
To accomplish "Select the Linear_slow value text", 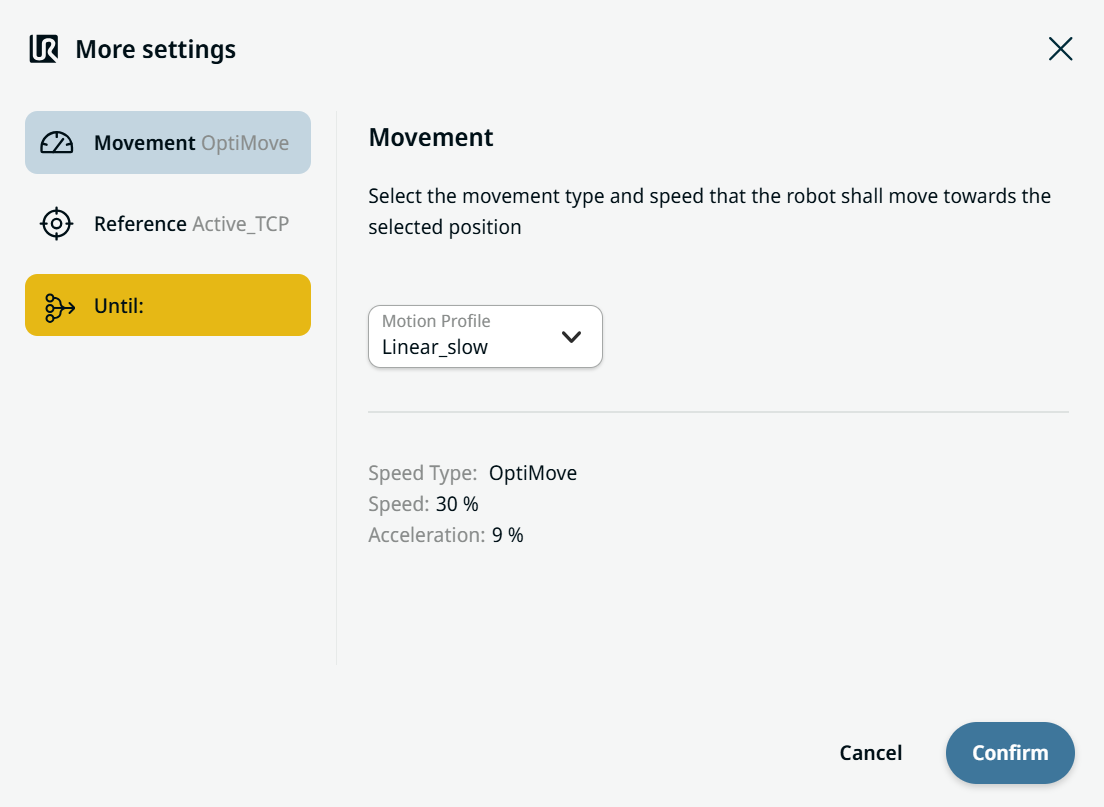I will [434, 347].
